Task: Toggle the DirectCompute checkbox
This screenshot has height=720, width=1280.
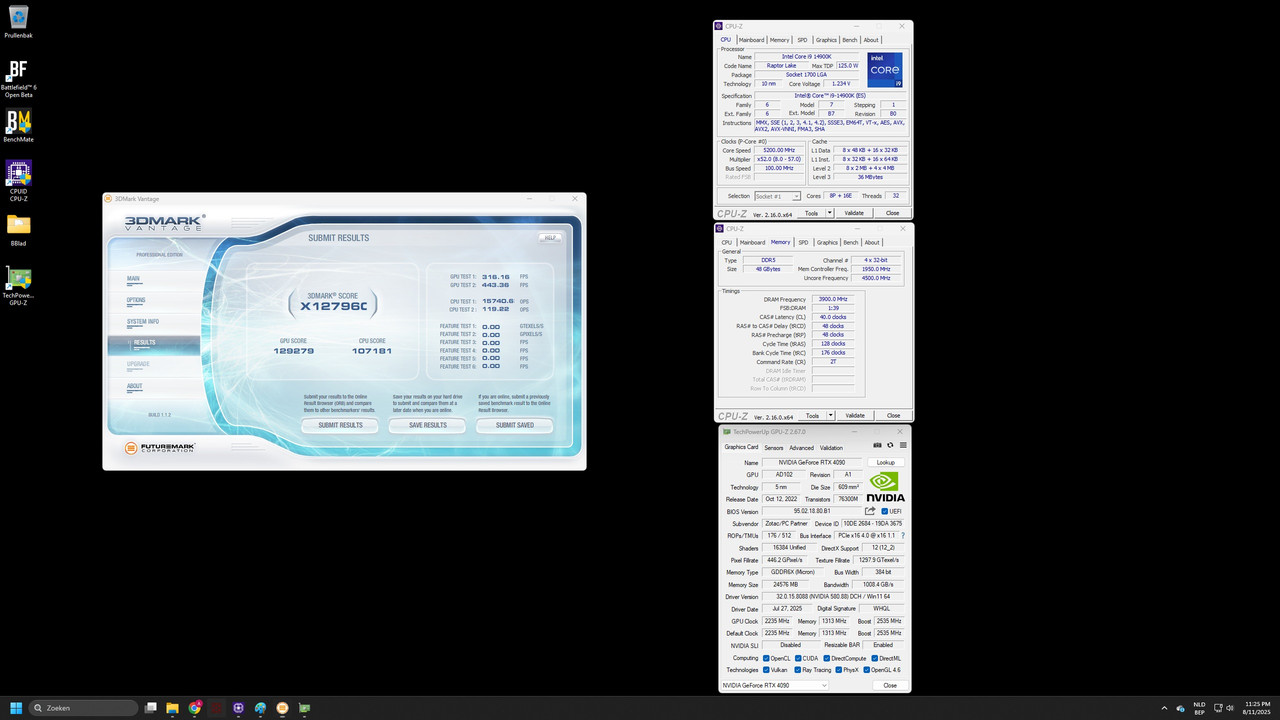Action: 827,658
